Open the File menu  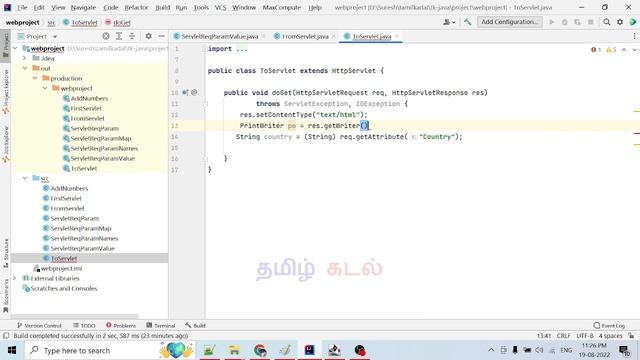tap(22, 7)
